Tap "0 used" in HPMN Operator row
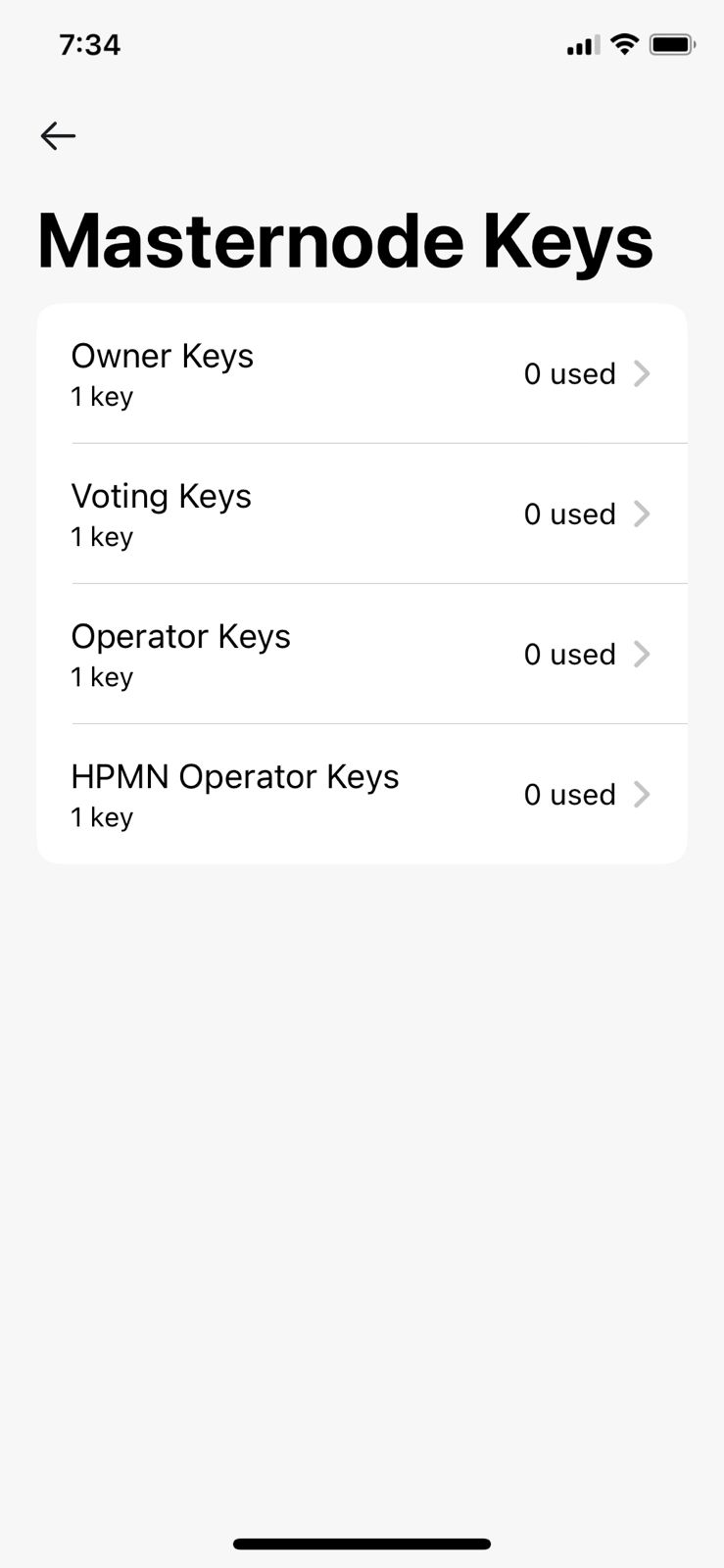Image resolution: width=724 pixels, height=1568 pixels. click(569, 794)
